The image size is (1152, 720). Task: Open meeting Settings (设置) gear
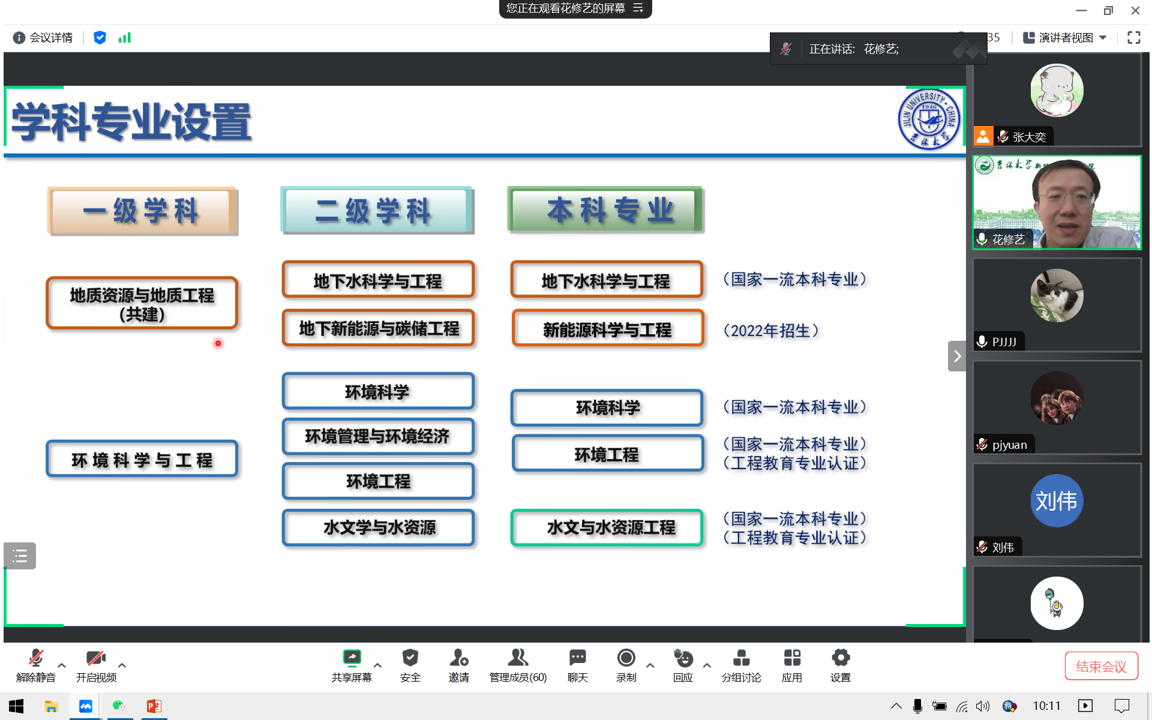coord(840,659)
